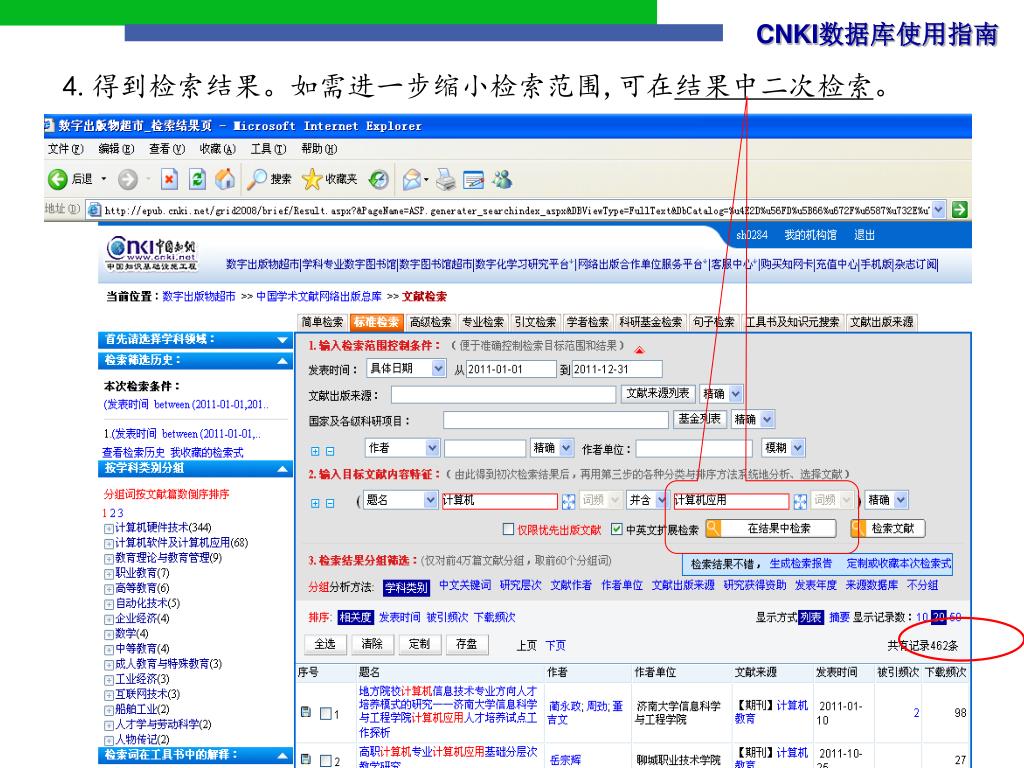Click expand-word icon after 计算机 field

[x=569, y=502]
